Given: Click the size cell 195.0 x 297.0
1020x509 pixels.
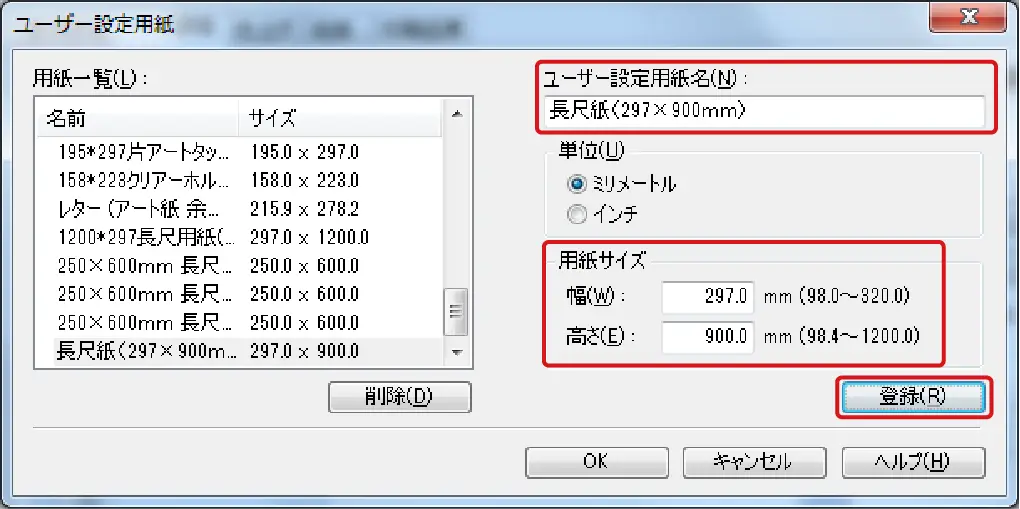Looking at the screenshot, I should [x=304, y=152].
